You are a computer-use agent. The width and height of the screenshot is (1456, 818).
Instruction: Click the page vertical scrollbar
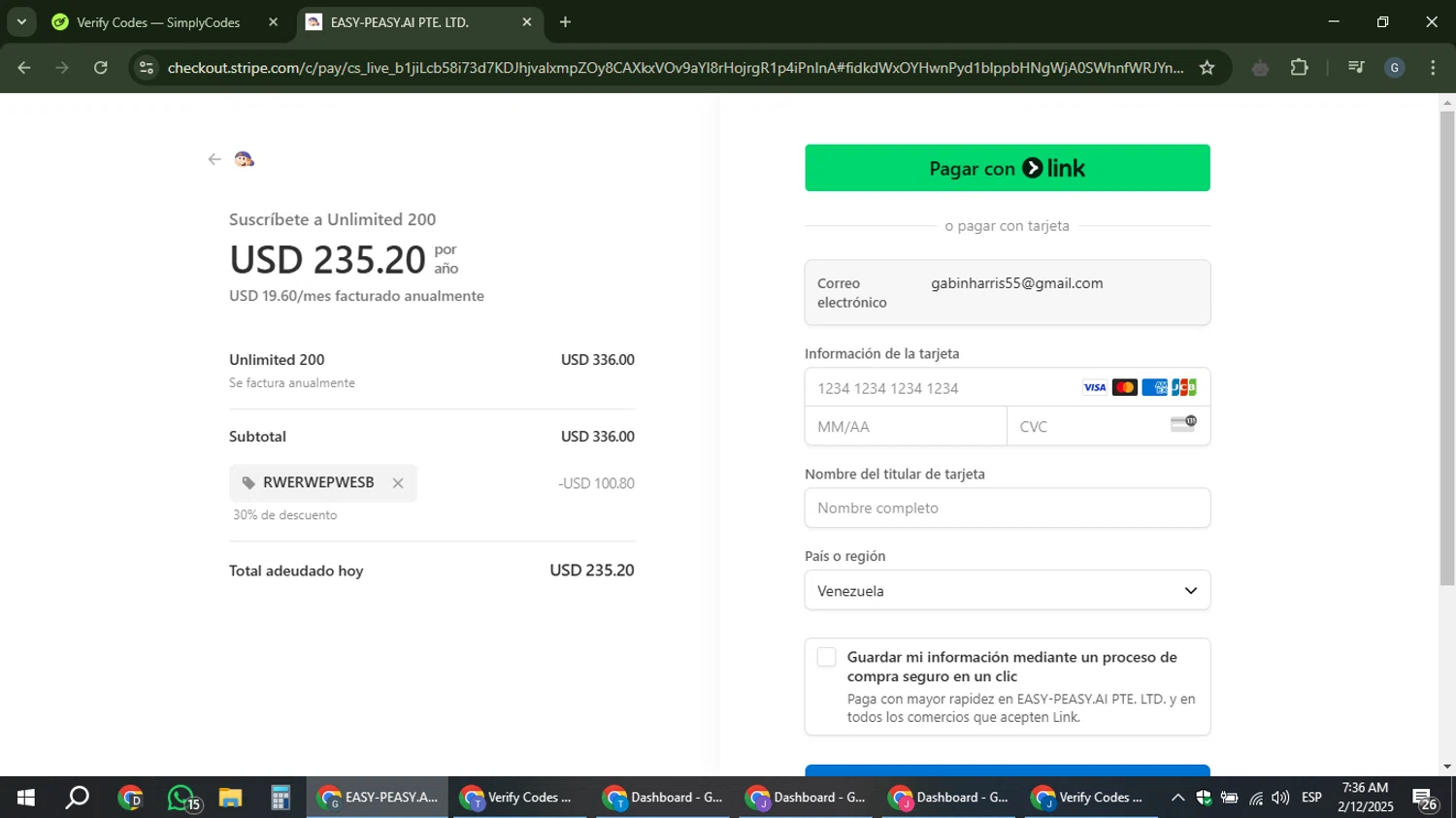point(1447,349)
